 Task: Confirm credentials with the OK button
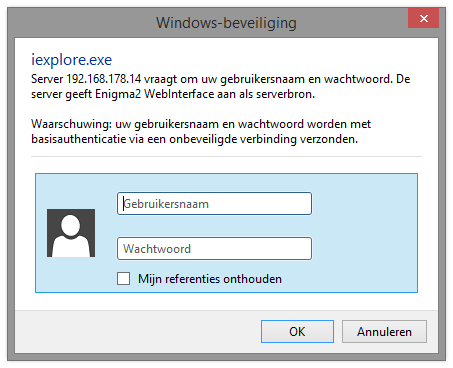coord(297,331)
